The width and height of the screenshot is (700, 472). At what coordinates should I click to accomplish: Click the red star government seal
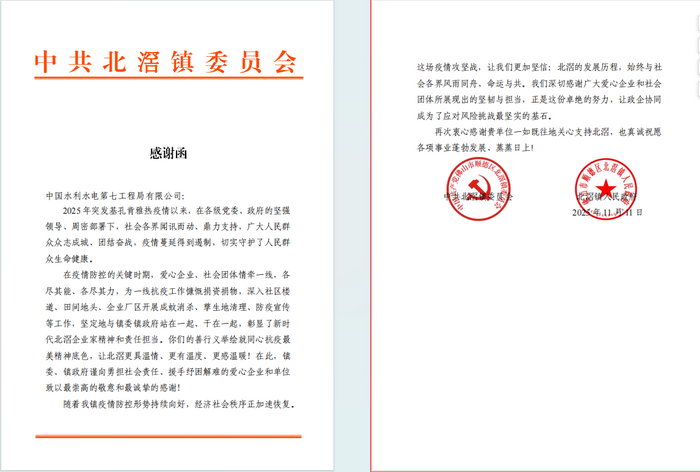(603, 190)
